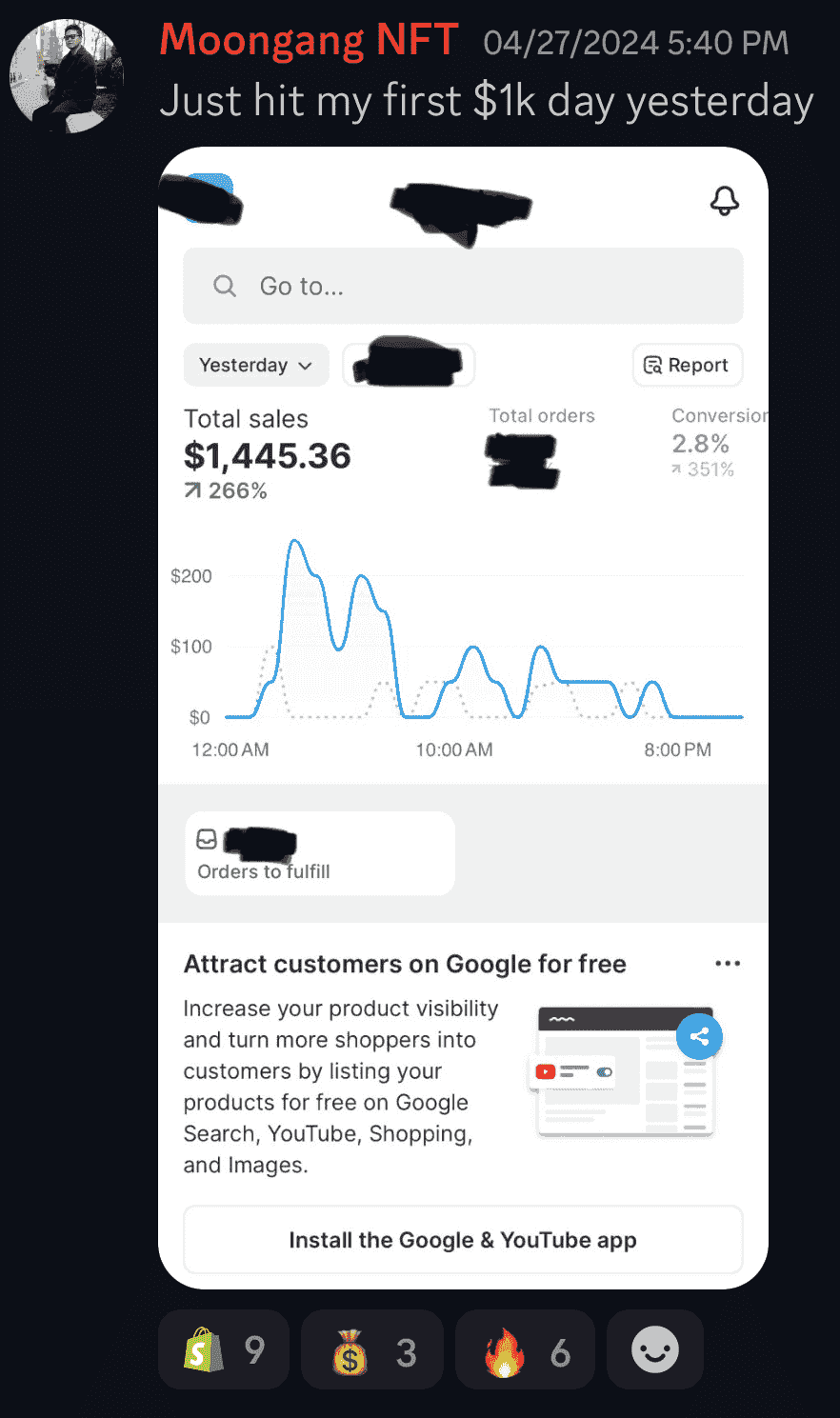
Task: Click the Total orders metric
Action: coord(541,416)
